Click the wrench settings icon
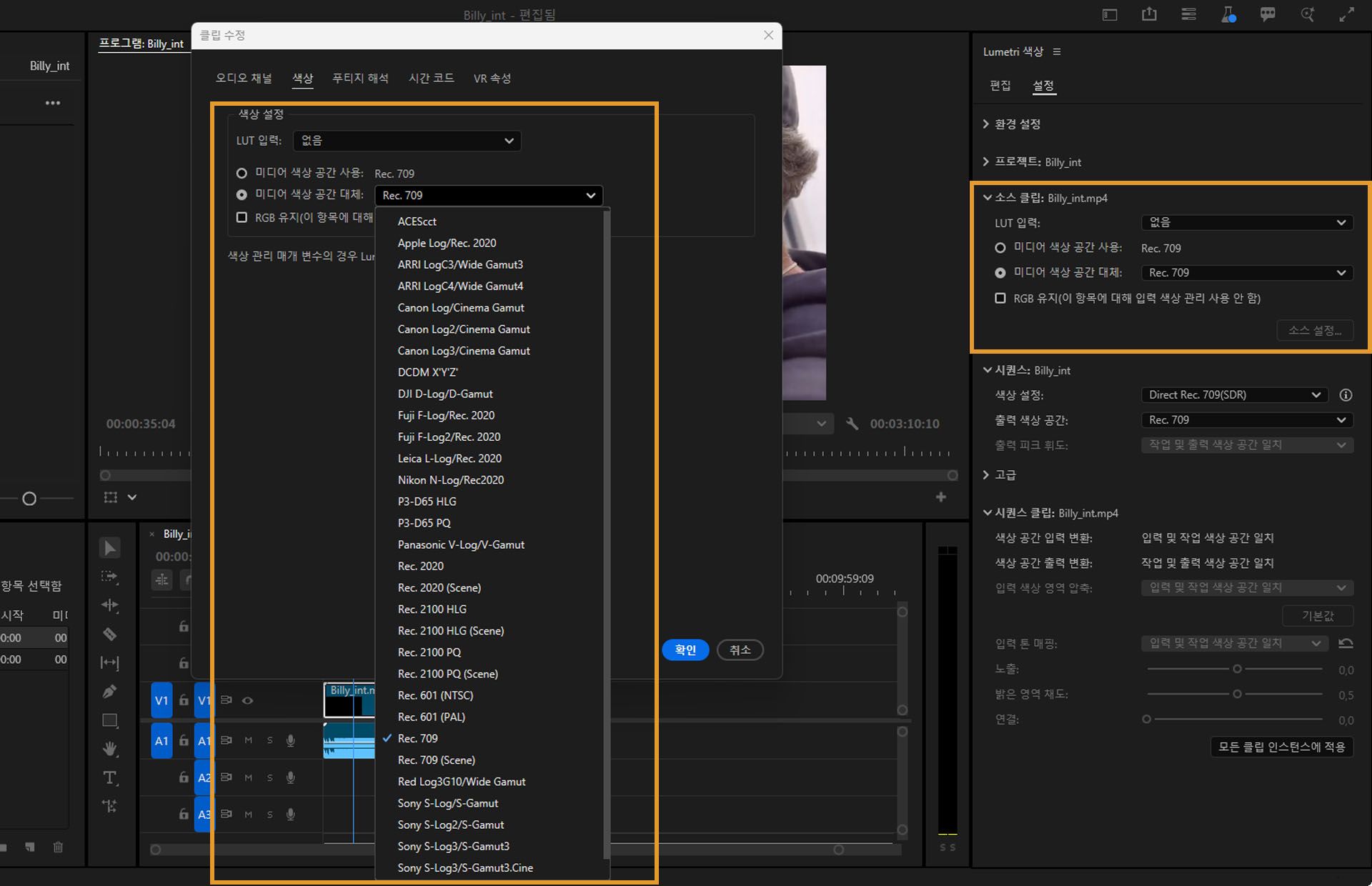Screen dimensions: 1372x886 click(852, 424)
